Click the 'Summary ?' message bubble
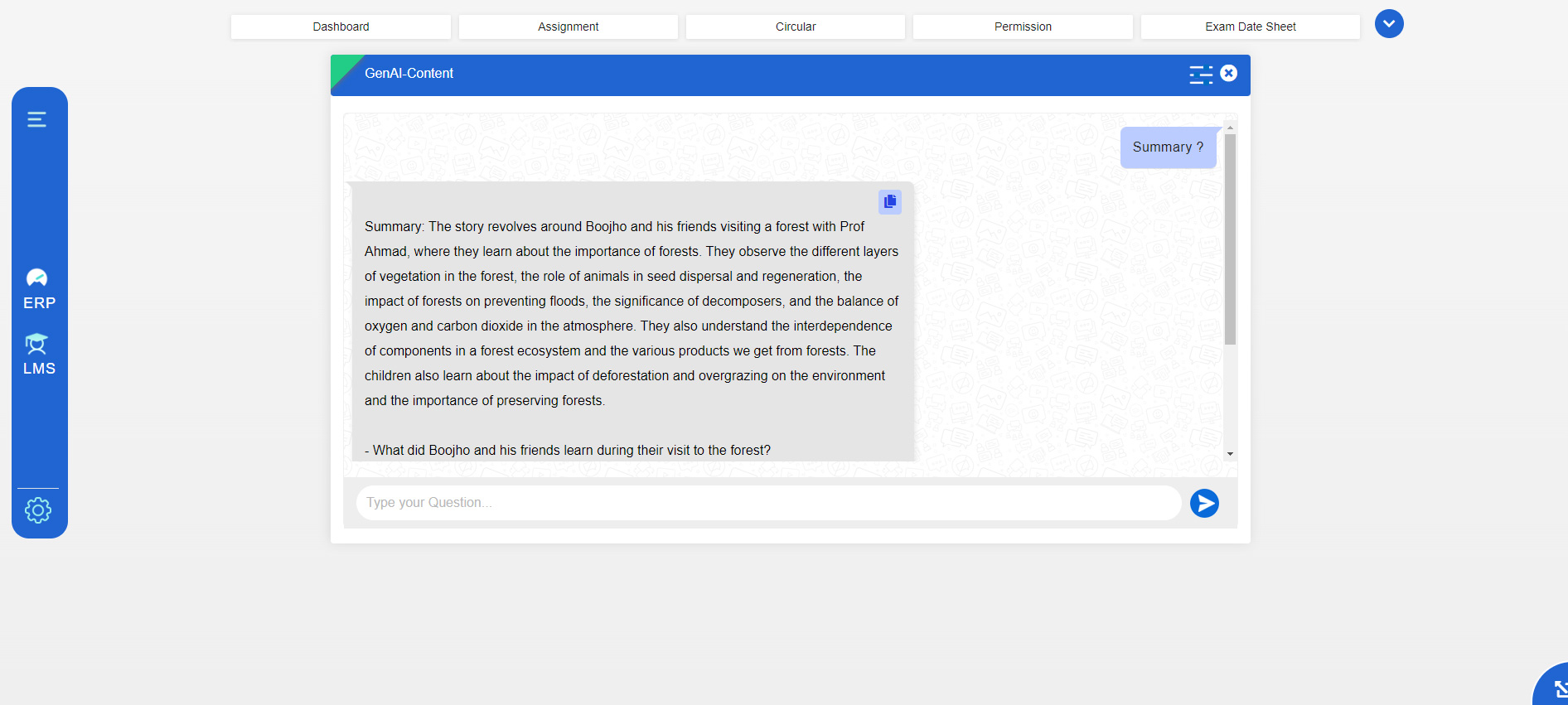 pyautogui.click(x=1168, y=147)
